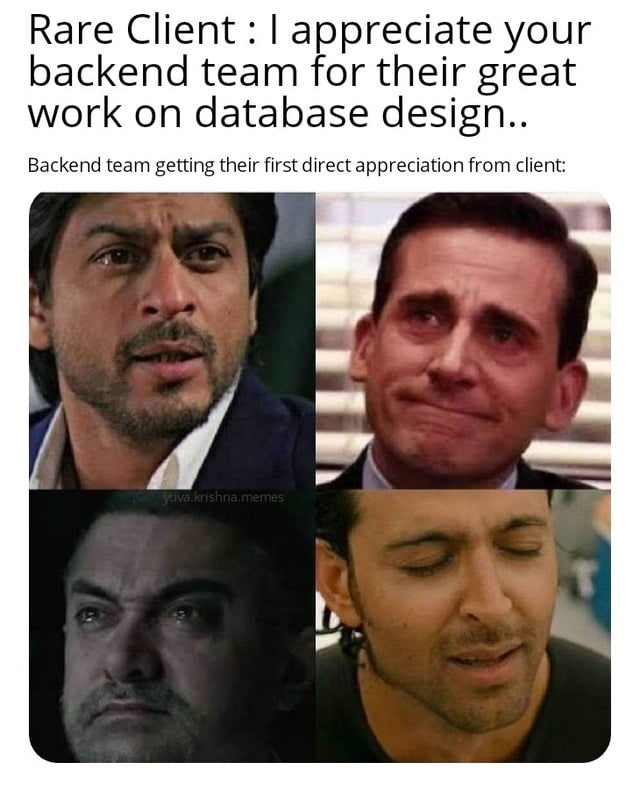The image size is (640, 791).
Task: Open the dark bottom-left gray-bearded man photo
Action: (172, 626)
